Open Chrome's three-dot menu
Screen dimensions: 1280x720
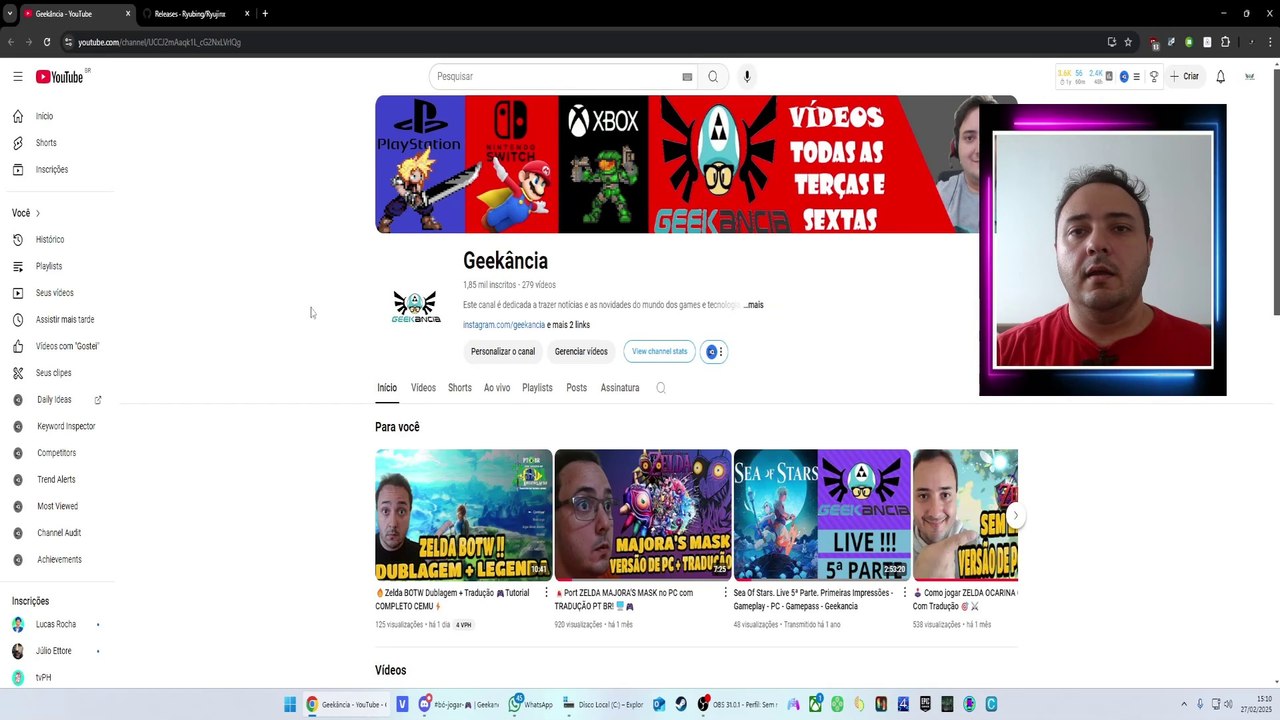click(x=1269, y=42)
